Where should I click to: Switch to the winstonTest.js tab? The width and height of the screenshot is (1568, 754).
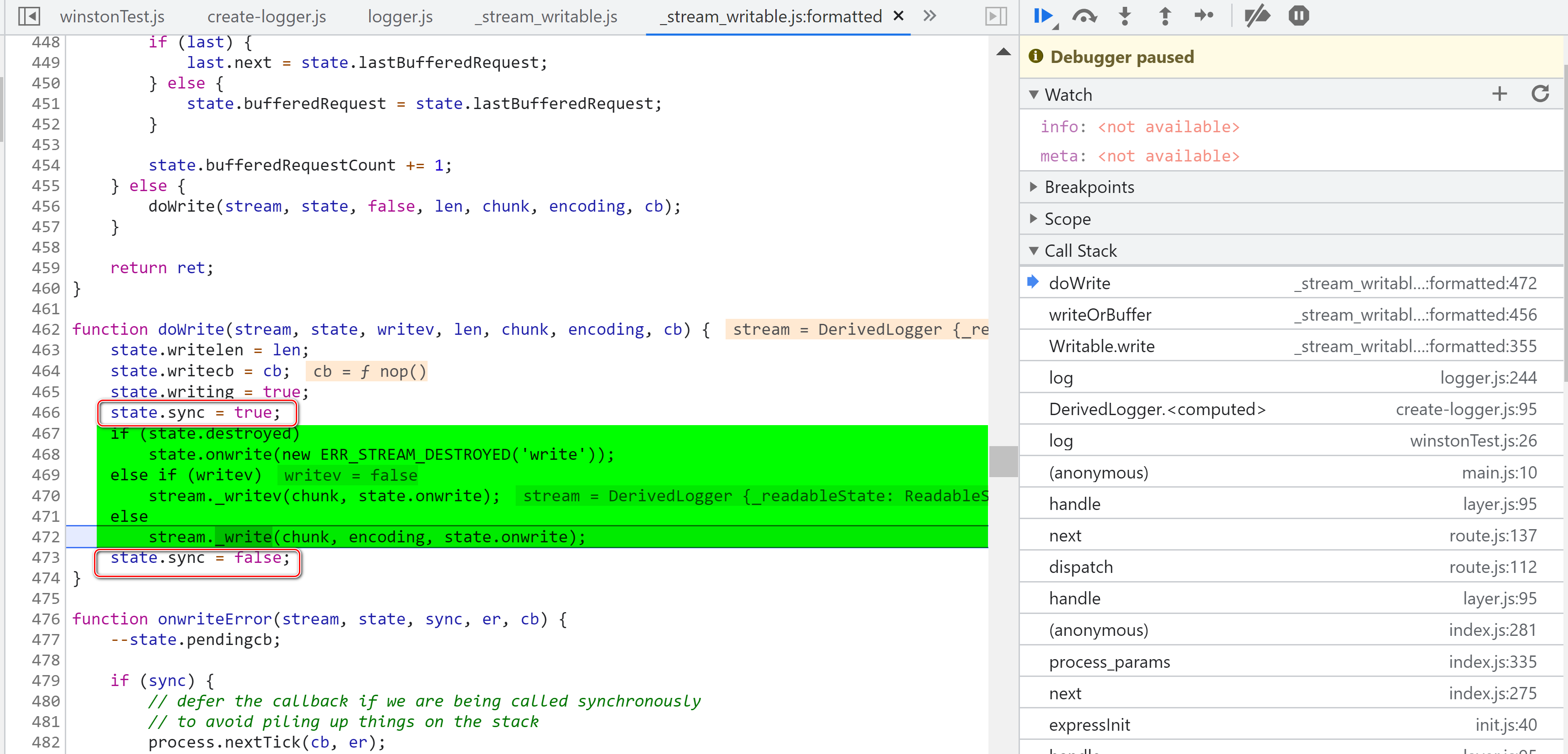pos(112,16)
